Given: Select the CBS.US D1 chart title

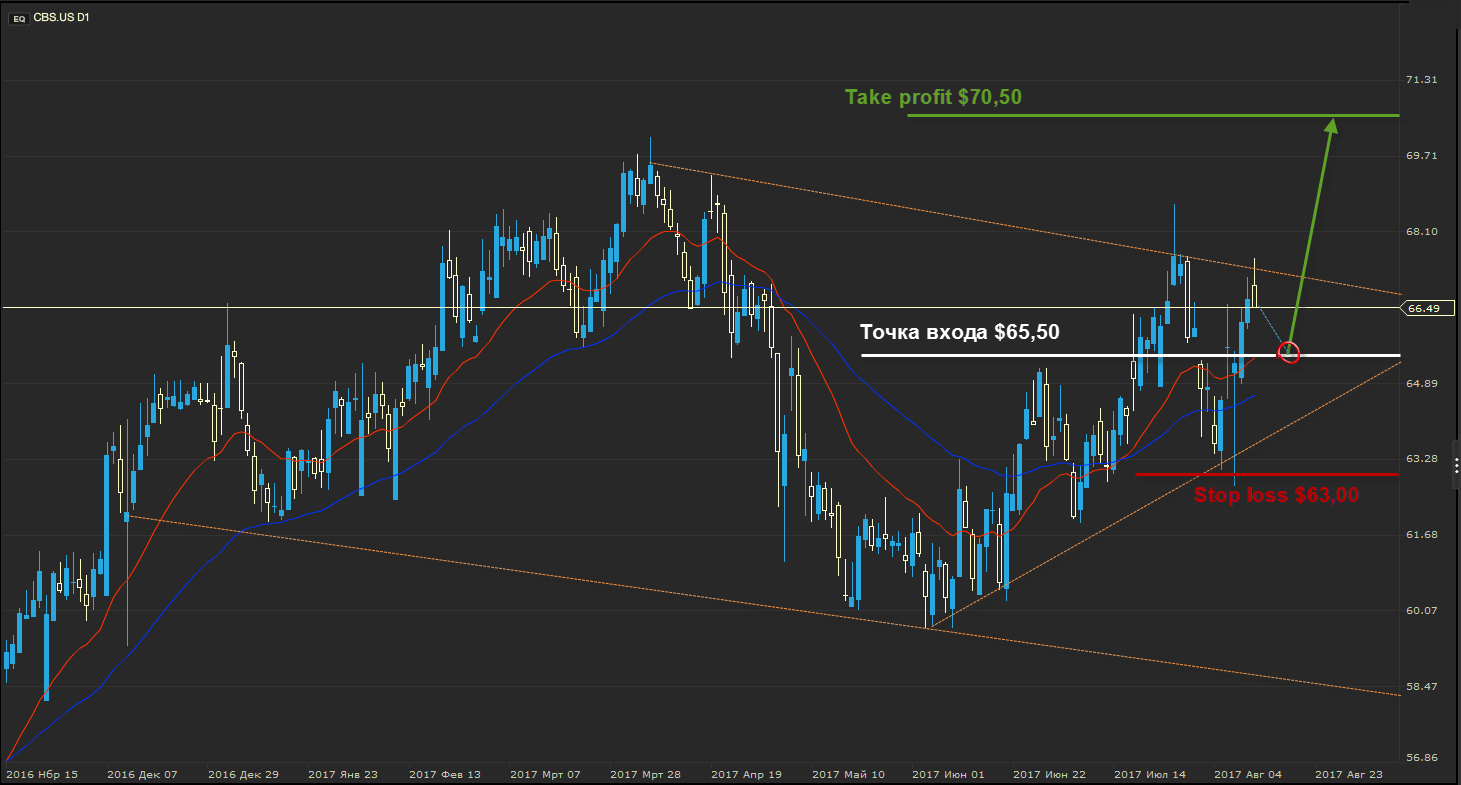Looking at the screenshot, I should pyautogui.click(x=62, y=18).
